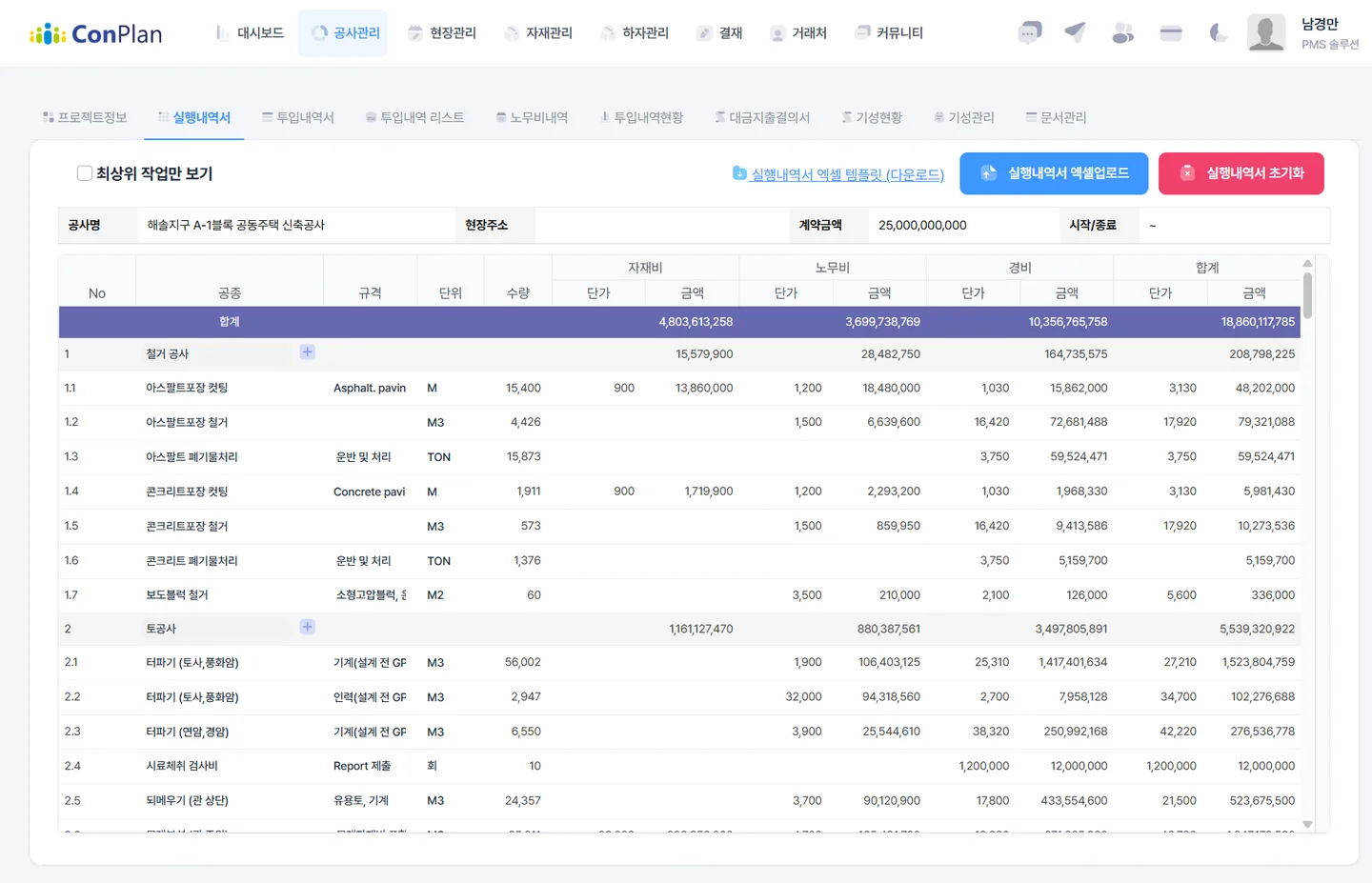Click 실행내역서 초기화 button
The image size is (1372, 883).
[1241, 173]
